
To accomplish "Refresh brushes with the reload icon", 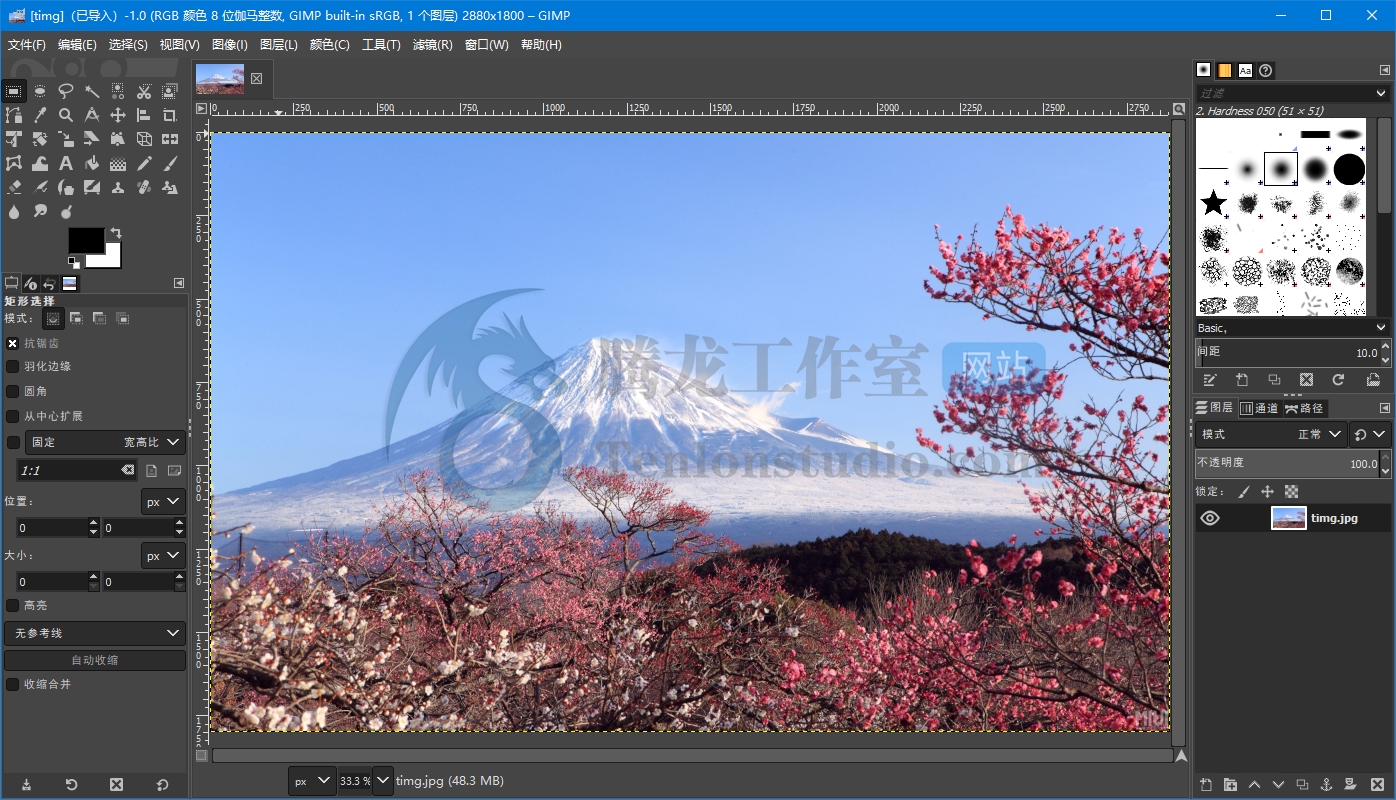I will 1338,380.
